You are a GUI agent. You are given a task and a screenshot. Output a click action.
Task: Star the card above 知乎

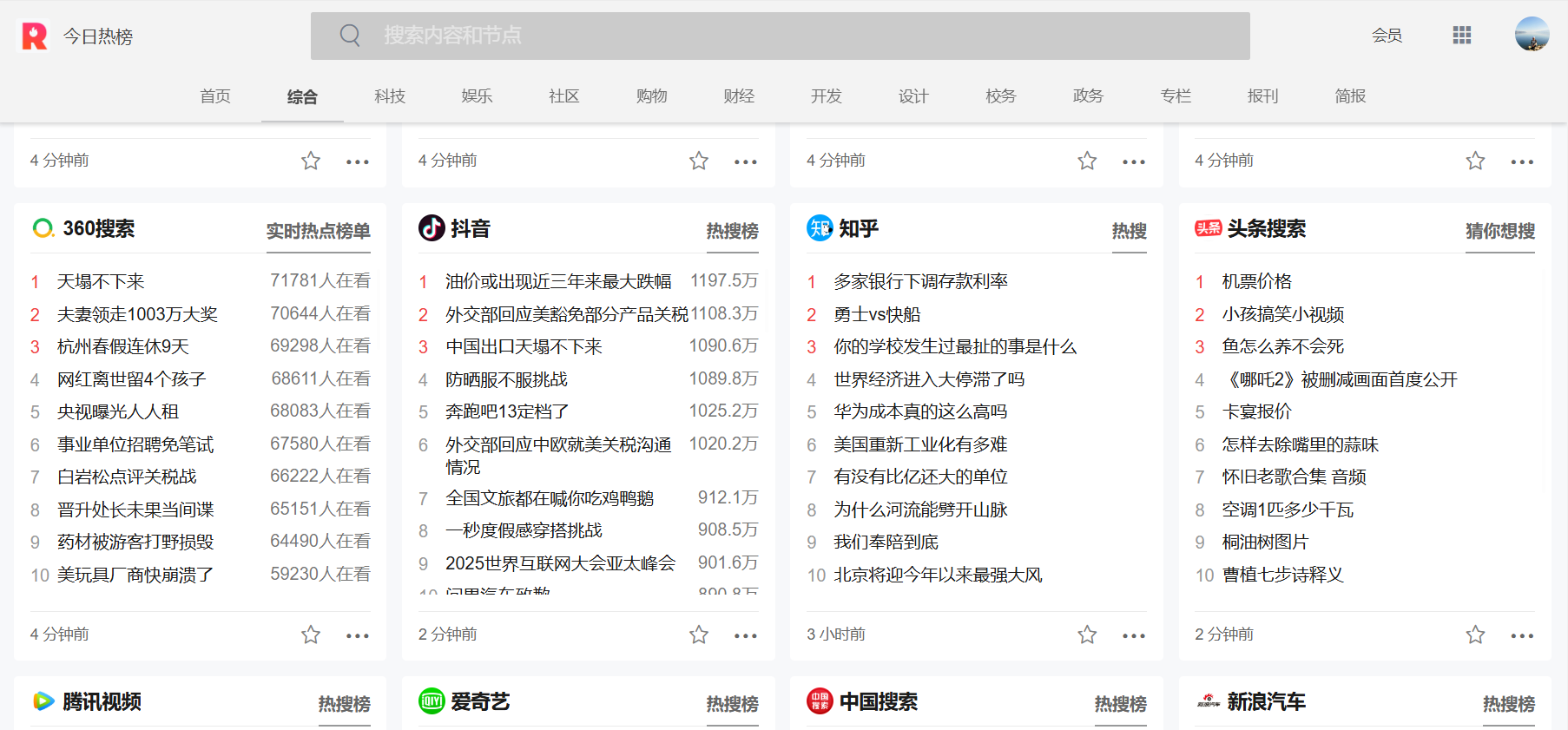[x=1087, y=161]
